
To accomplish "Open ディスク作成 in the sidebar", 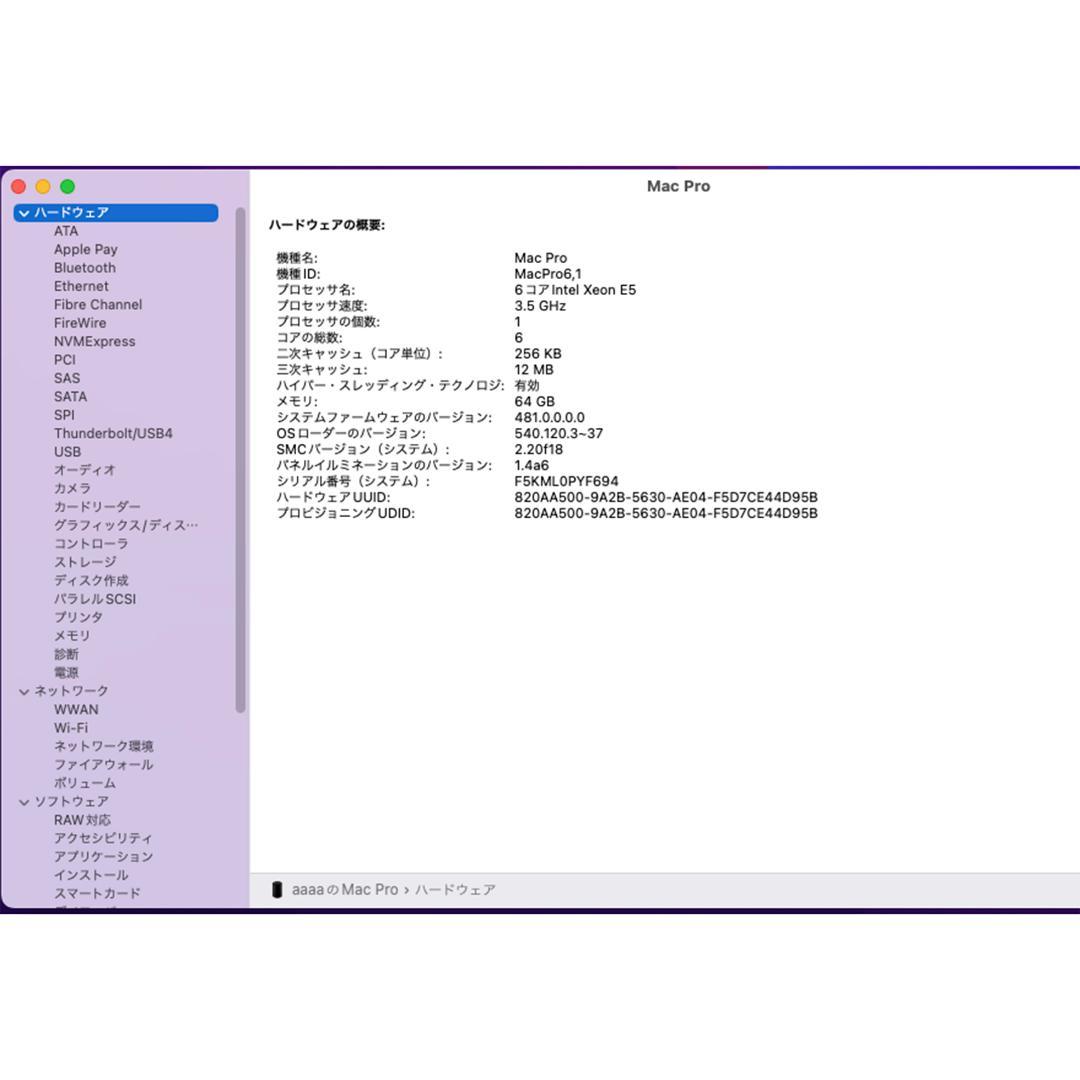I will [91, 581].
